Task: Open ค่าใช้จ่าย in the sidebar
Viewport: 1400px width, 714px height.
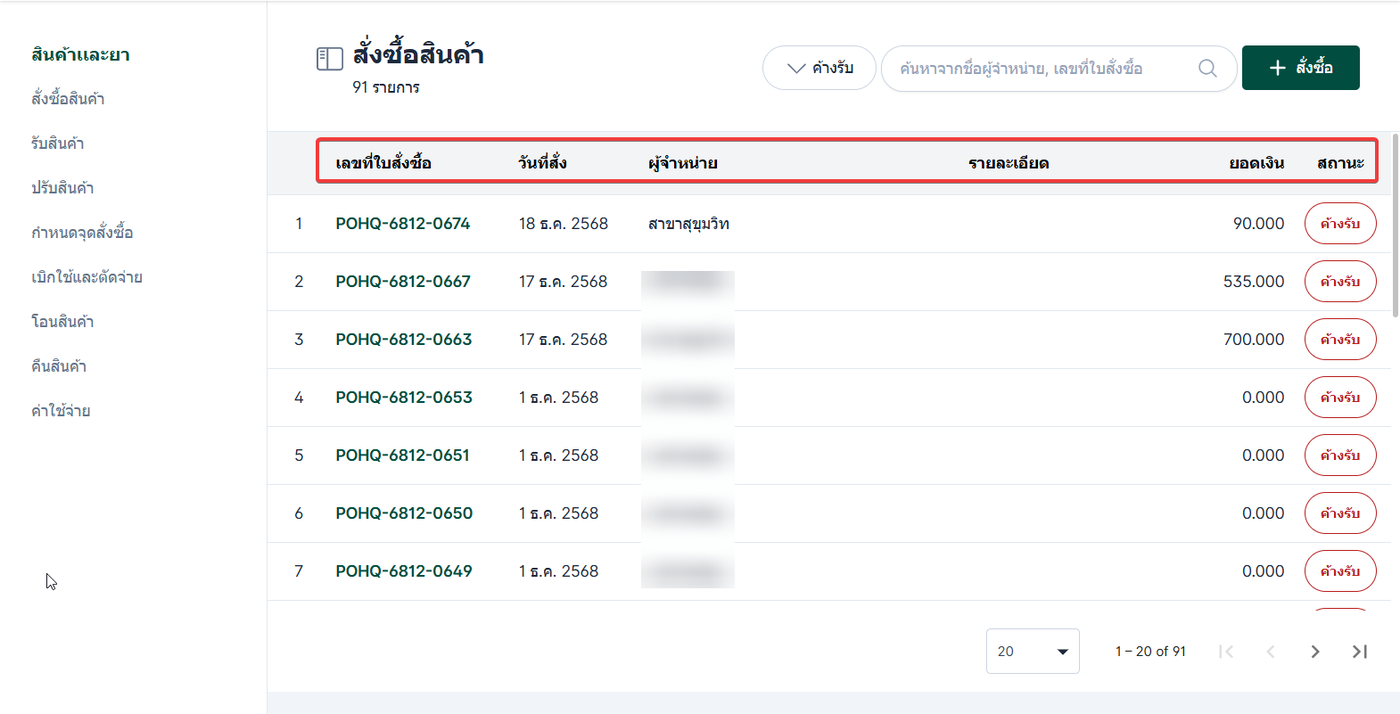Action: tap(61, 411)
